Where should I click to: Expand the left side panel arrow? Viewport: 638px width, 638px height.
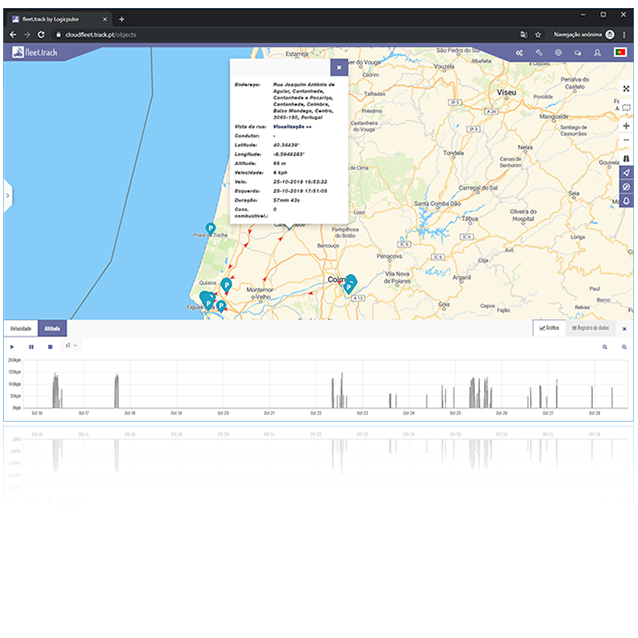point(7,196)
